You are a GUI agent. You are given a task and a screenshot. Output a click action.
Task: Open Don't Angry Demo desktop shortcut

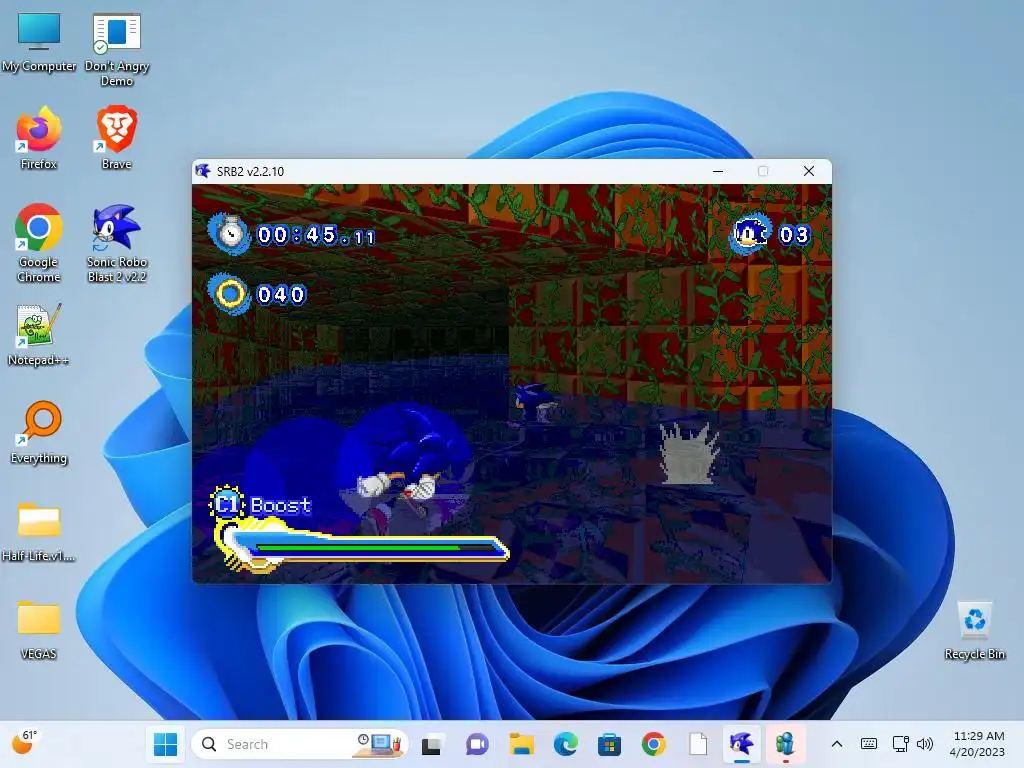click(x=116, y=49)
